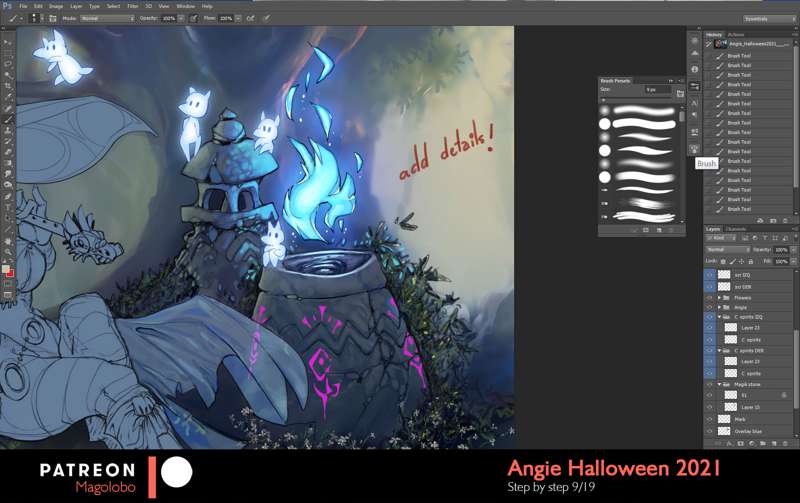Open the brush panel toggle in options bar

52,18
